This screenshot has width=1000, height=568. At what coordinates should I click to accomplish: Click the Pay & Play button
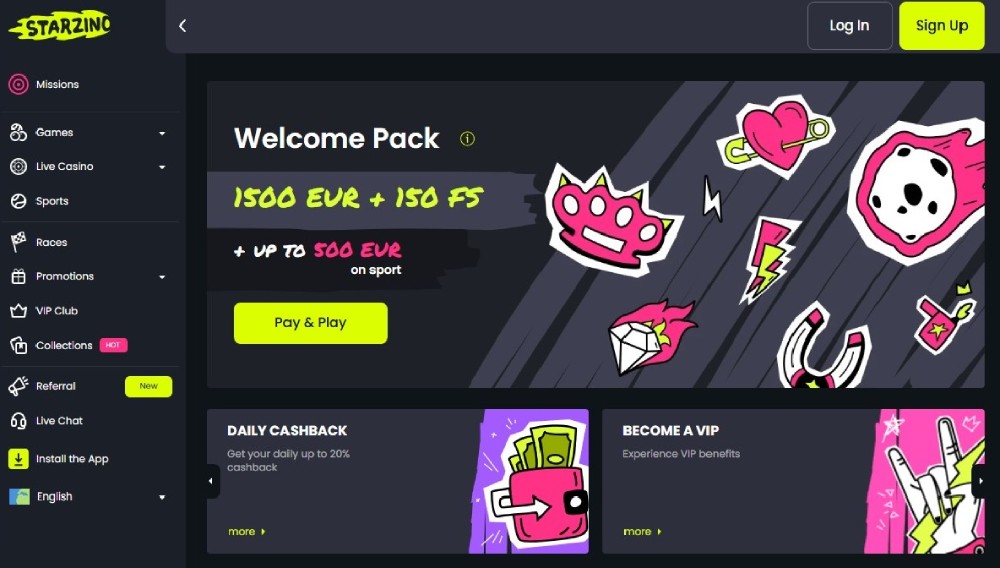(311, 323)
